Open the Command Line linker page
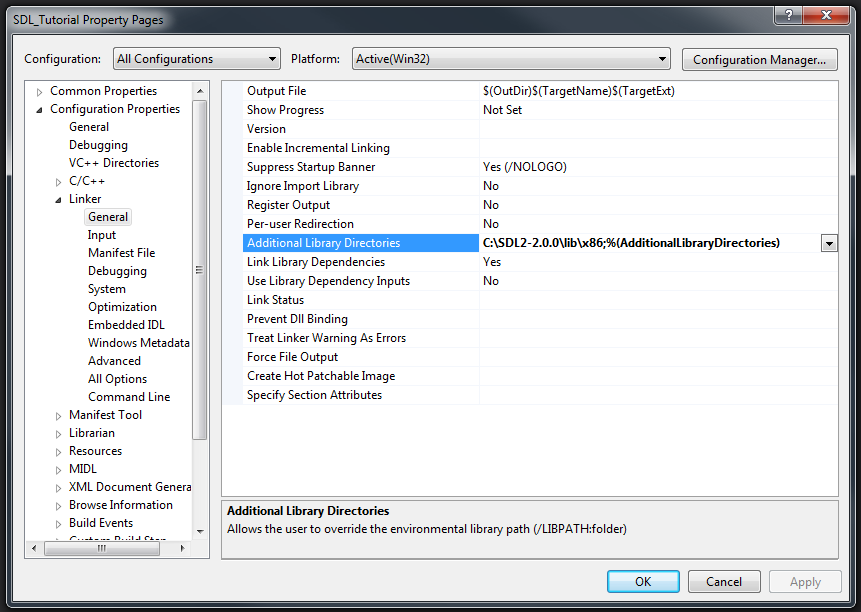Viewport: 861px width, 612px height. point(129,397)
